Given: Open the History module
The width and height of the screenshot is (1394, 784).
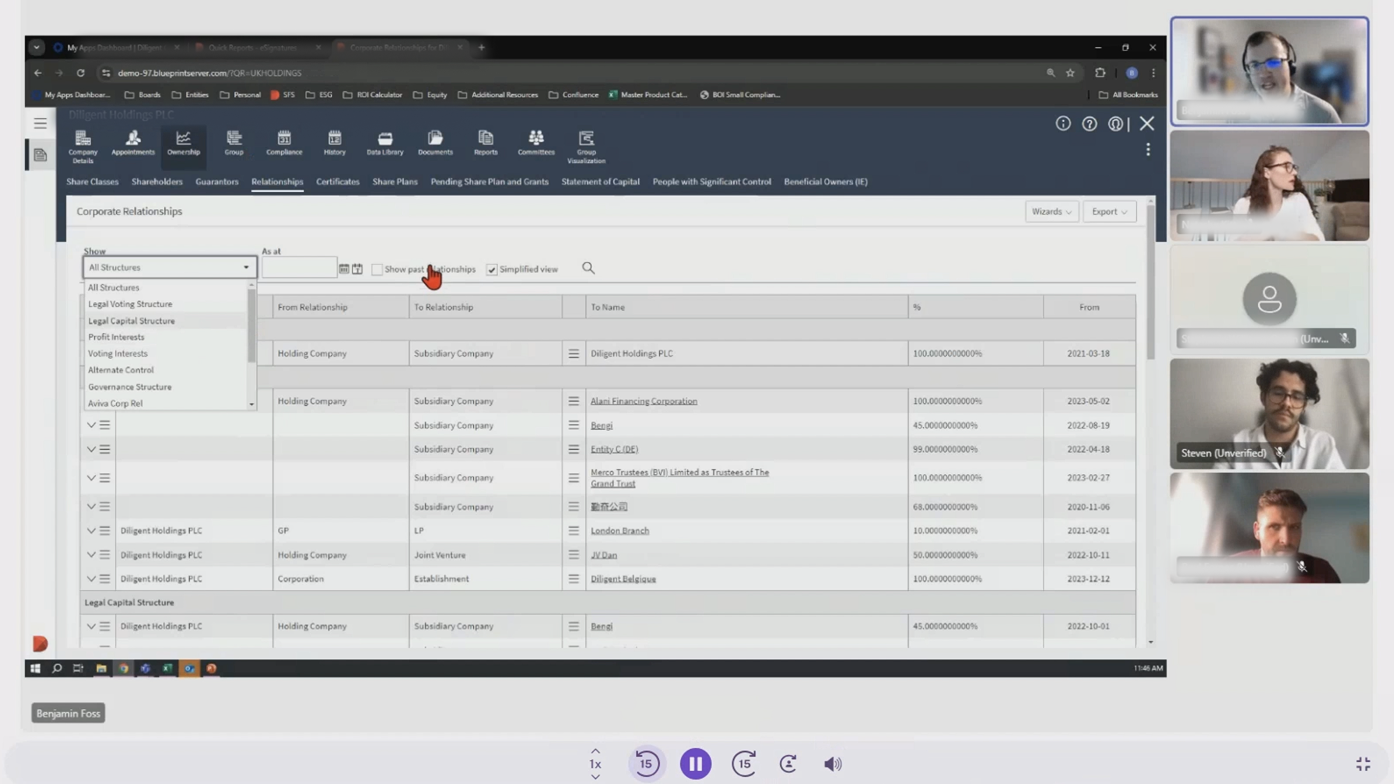Looking at the screenshot, I should pyautogui.click(x=334, y=143).
